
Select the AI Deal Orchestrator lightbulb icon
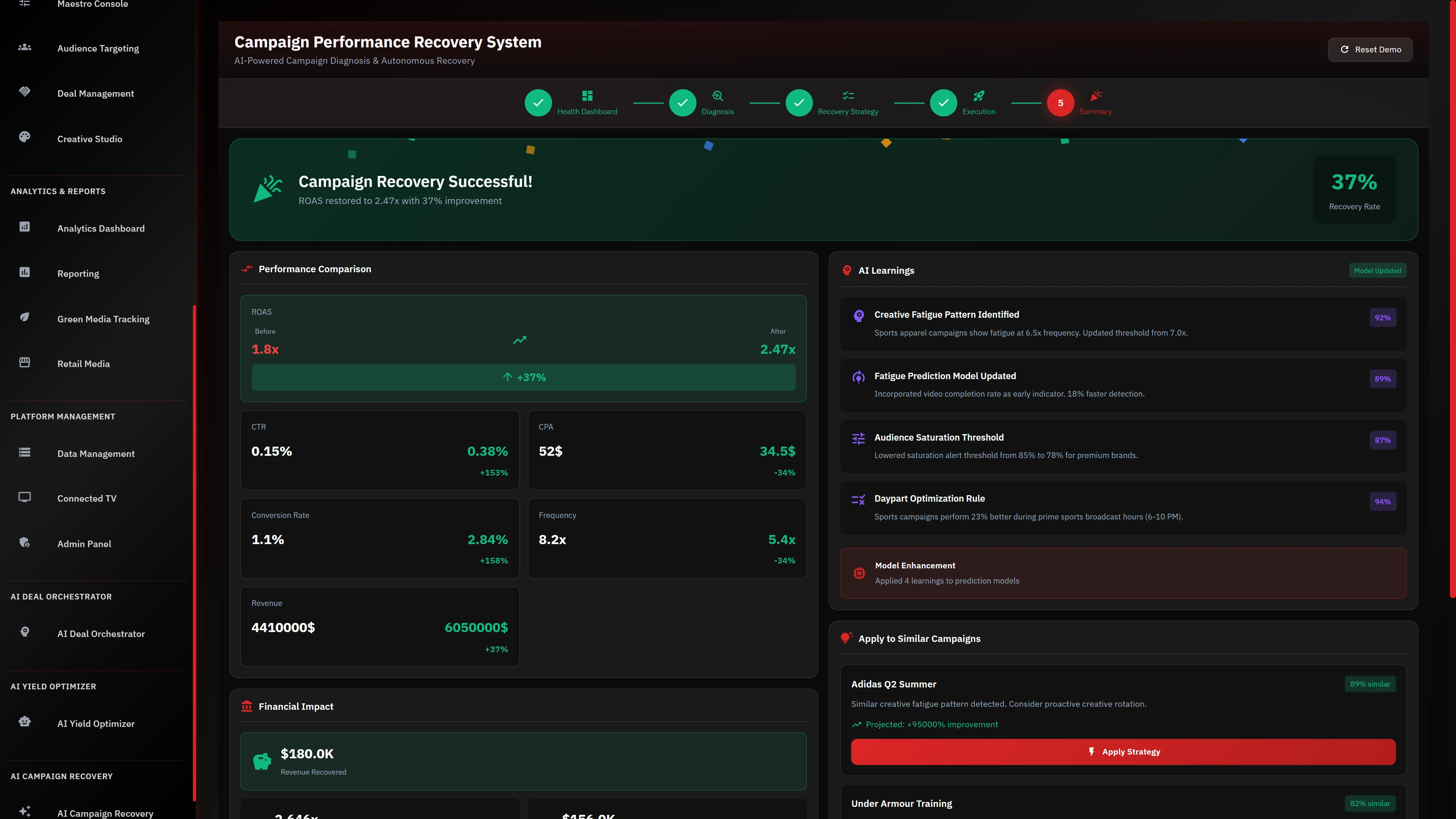tap(24, 632)
